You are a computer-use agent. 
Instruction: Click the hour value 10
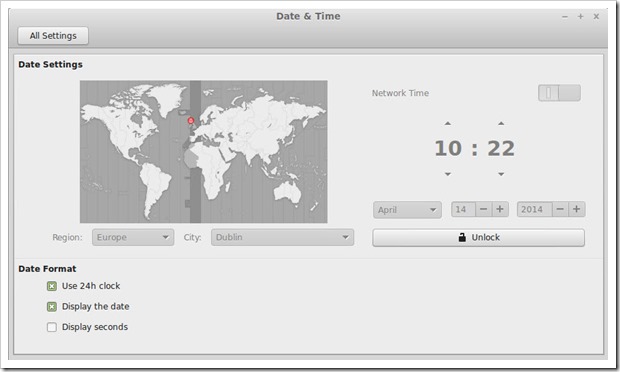(x=448, y=149)
